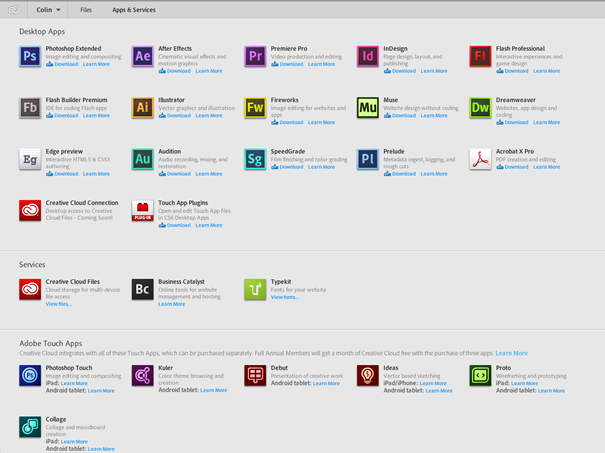Image resolution: width=605 pixels, height=453 pixels.
Task: Click the Creative Cloud logo in header
Action: pos(14,10)
